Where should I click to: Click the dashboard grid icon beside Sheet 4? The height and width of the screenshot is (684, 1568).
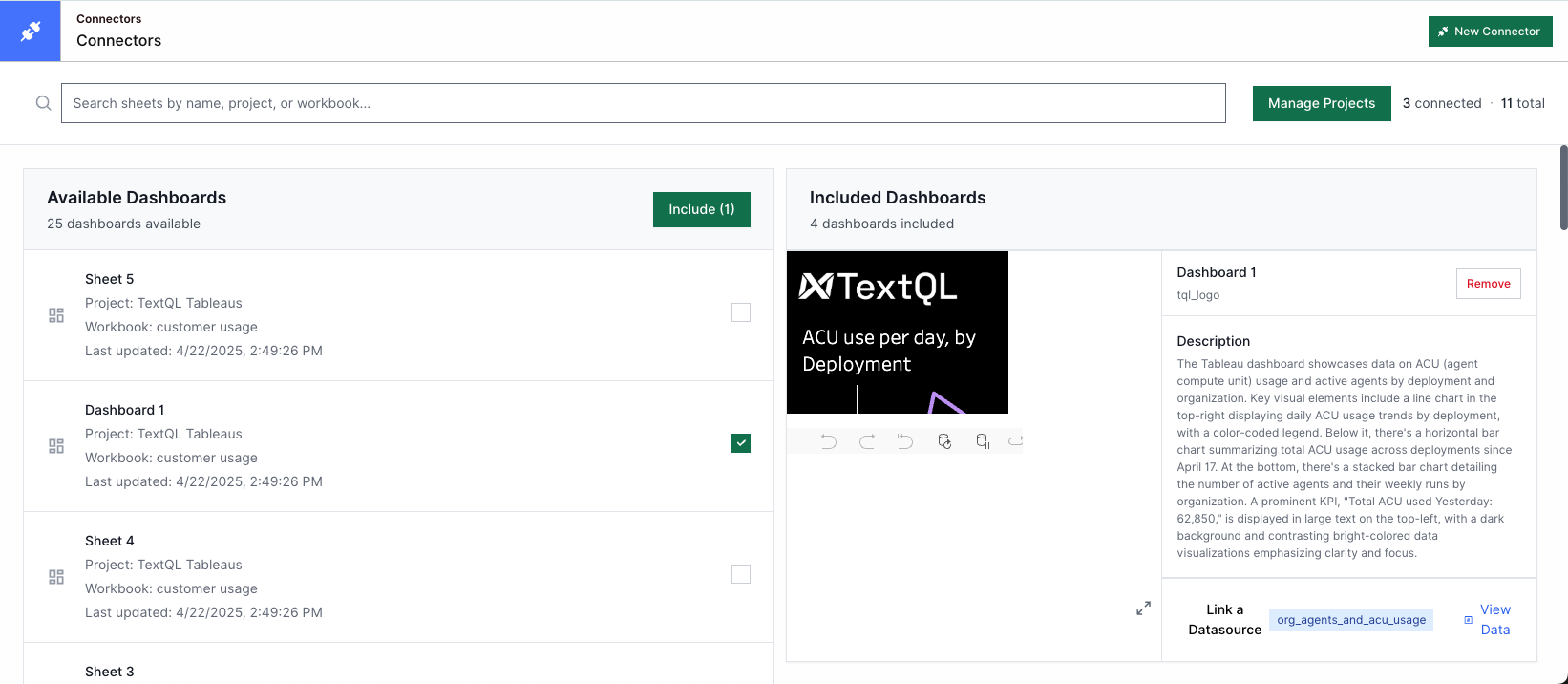[x=56, y=577]
